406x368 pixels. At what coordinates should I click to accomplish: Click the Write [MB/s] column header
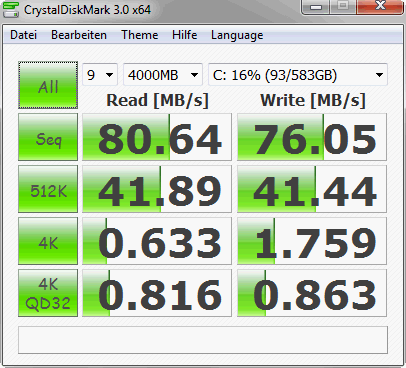click(x=313, y=100)
